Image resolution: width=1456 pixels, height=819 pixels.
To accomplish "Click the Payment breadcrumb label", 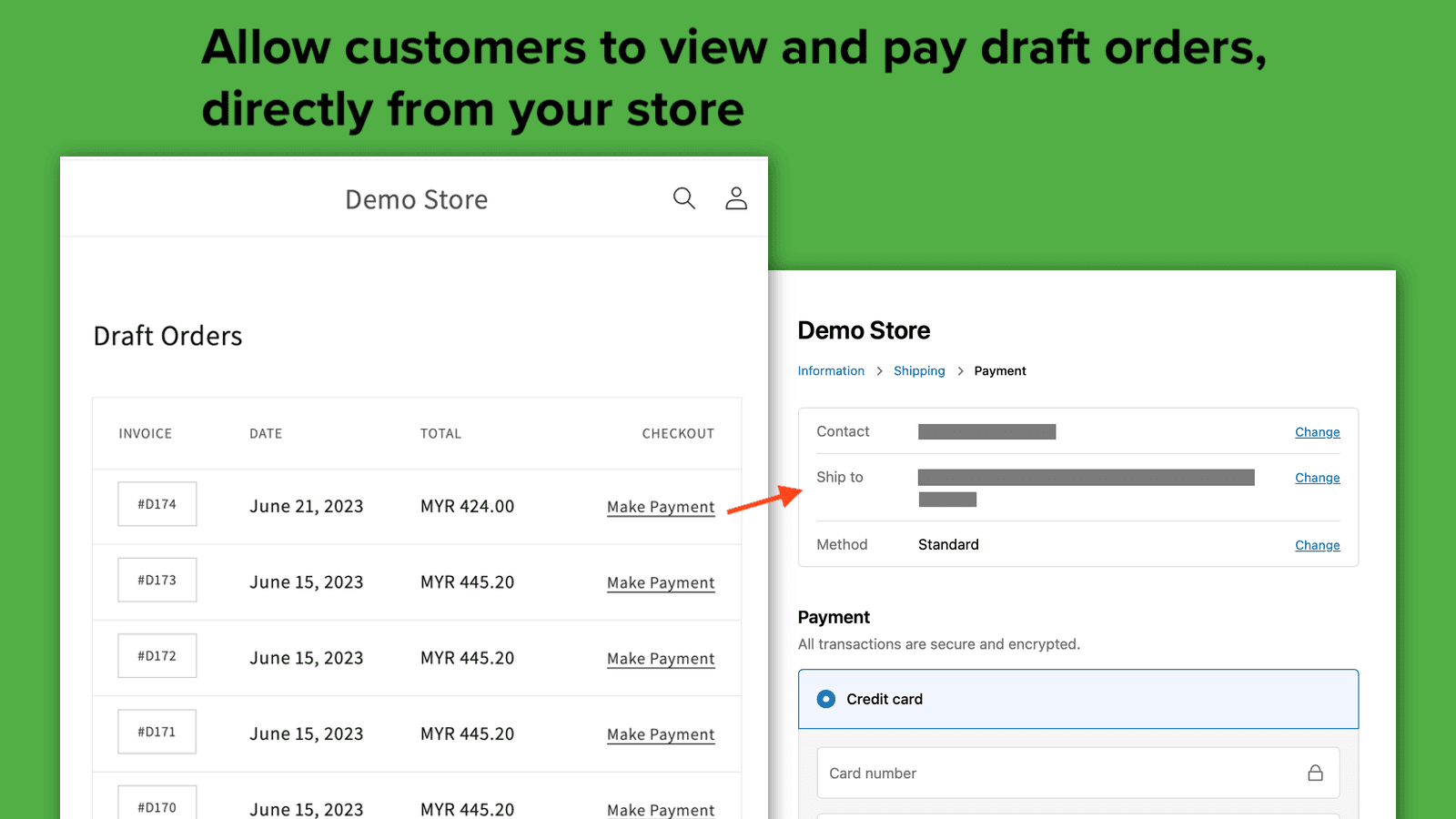I will point(999,370).
